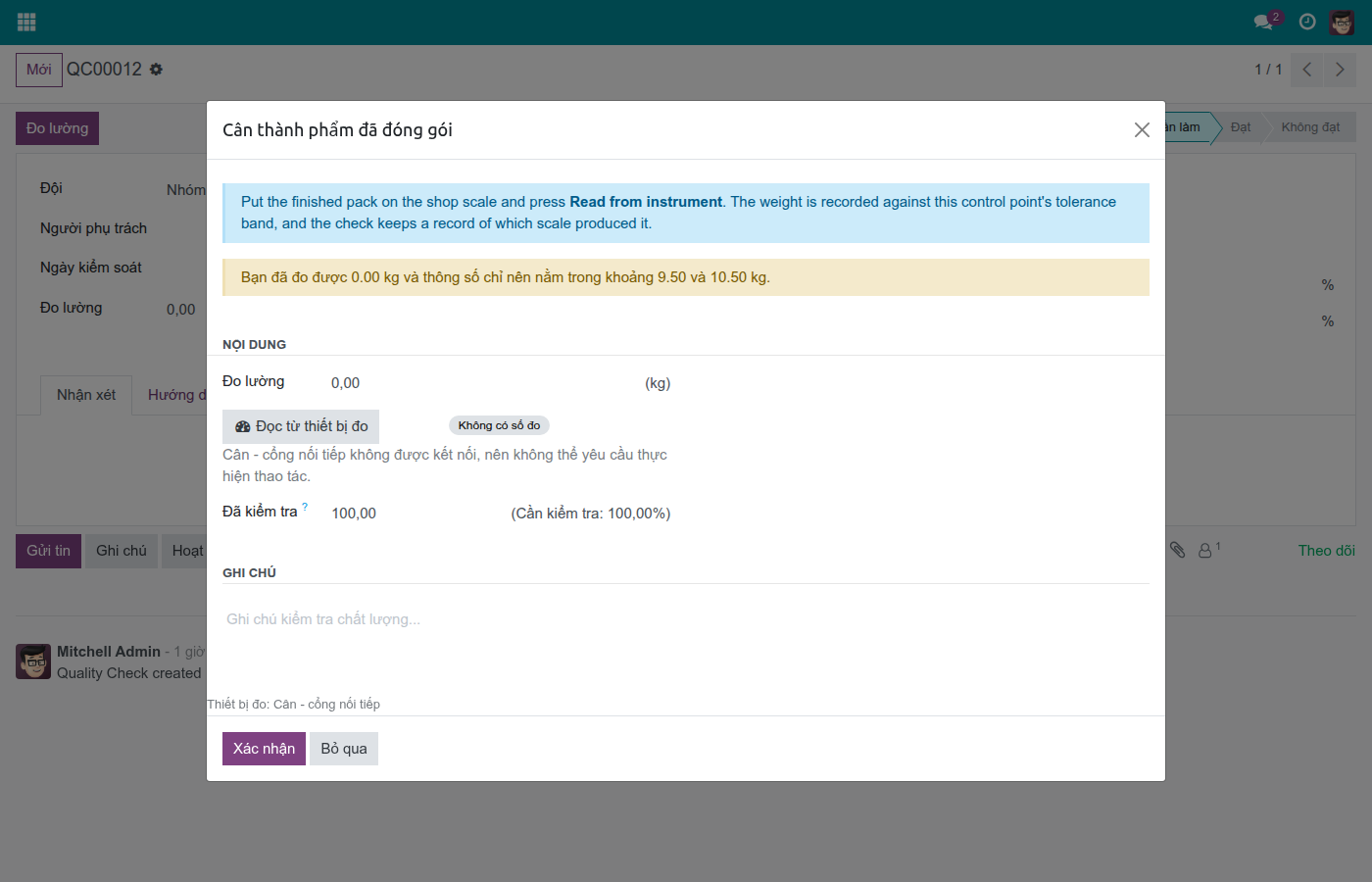1372x882 pixels.
Task: Click the (Cần kiểm tra: 100,00%) text
Action: [x=591, y=514]
